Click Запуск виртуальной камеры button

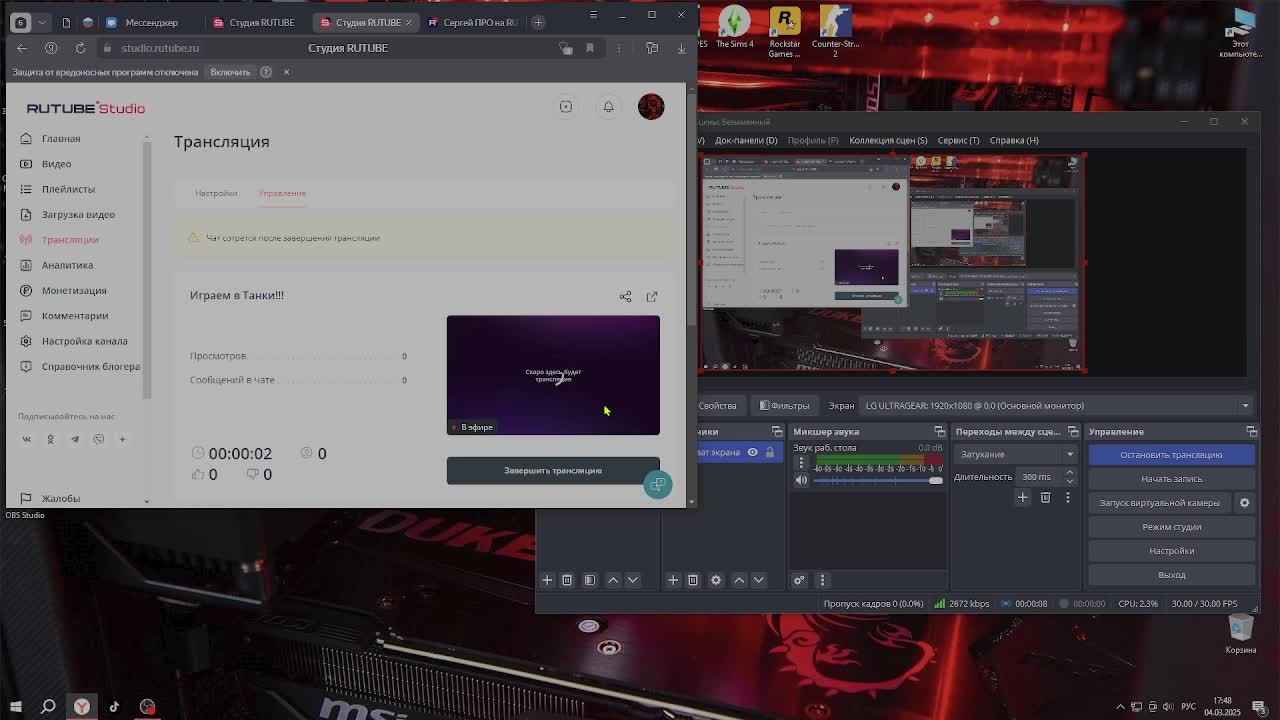click(1160, 503)
